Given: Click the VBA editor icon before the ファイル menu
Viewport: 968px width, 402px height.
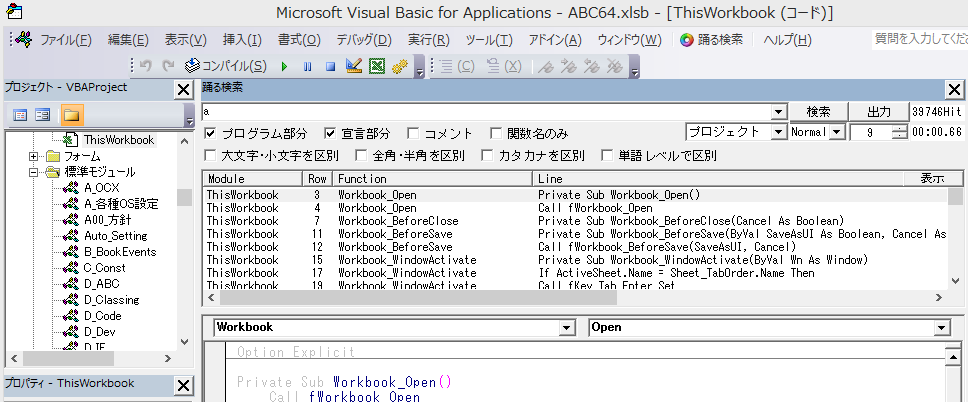Looking at the screenshot, I should click(24, 40).
